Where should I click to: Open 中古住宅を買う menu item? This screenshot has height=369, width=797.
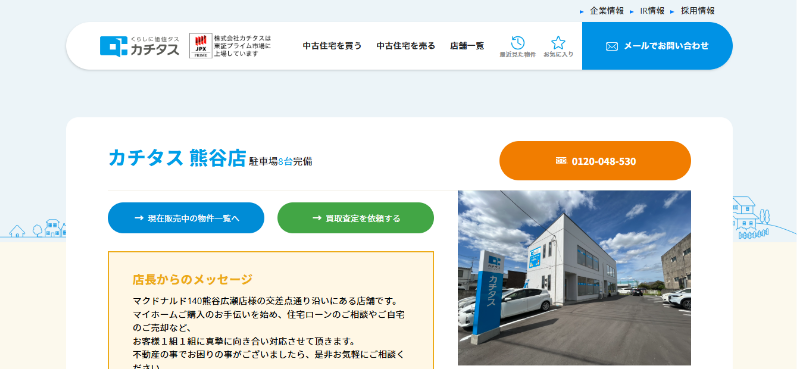click(x=332, y=46)
